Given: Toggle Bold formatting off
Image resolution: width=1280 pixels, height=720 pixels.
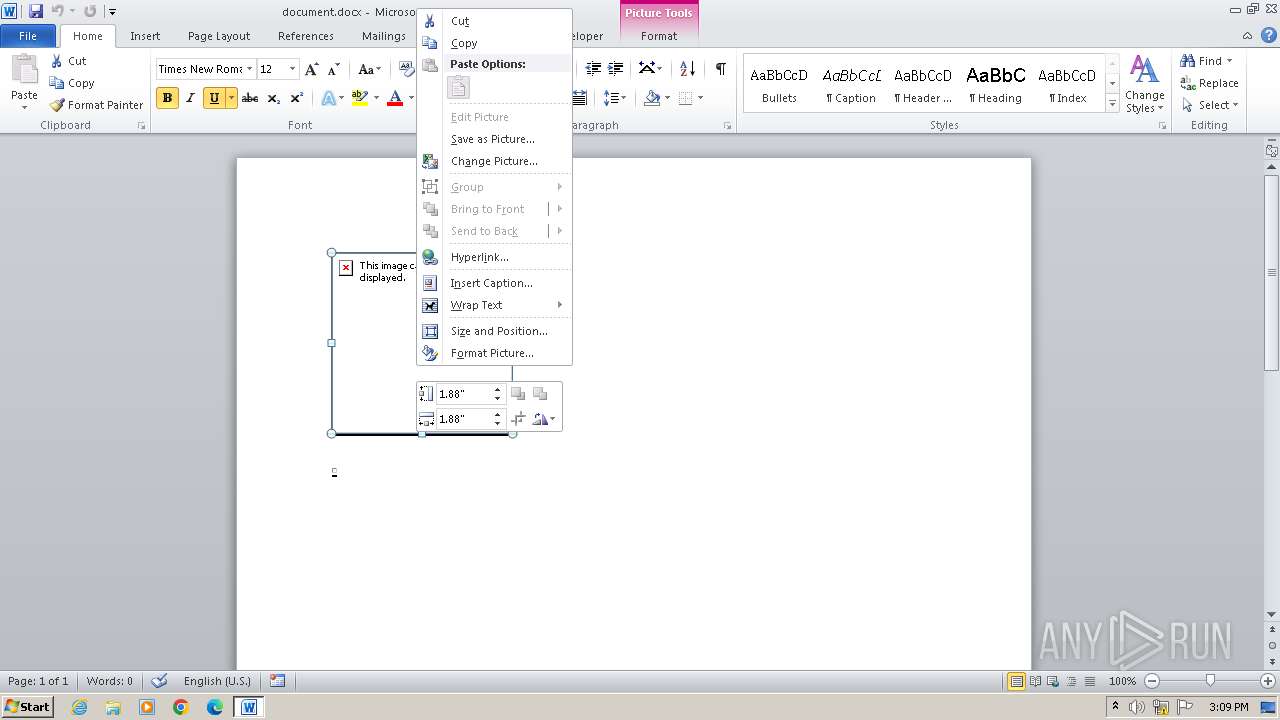Looking at the screenshot, I should click(167, 98).
